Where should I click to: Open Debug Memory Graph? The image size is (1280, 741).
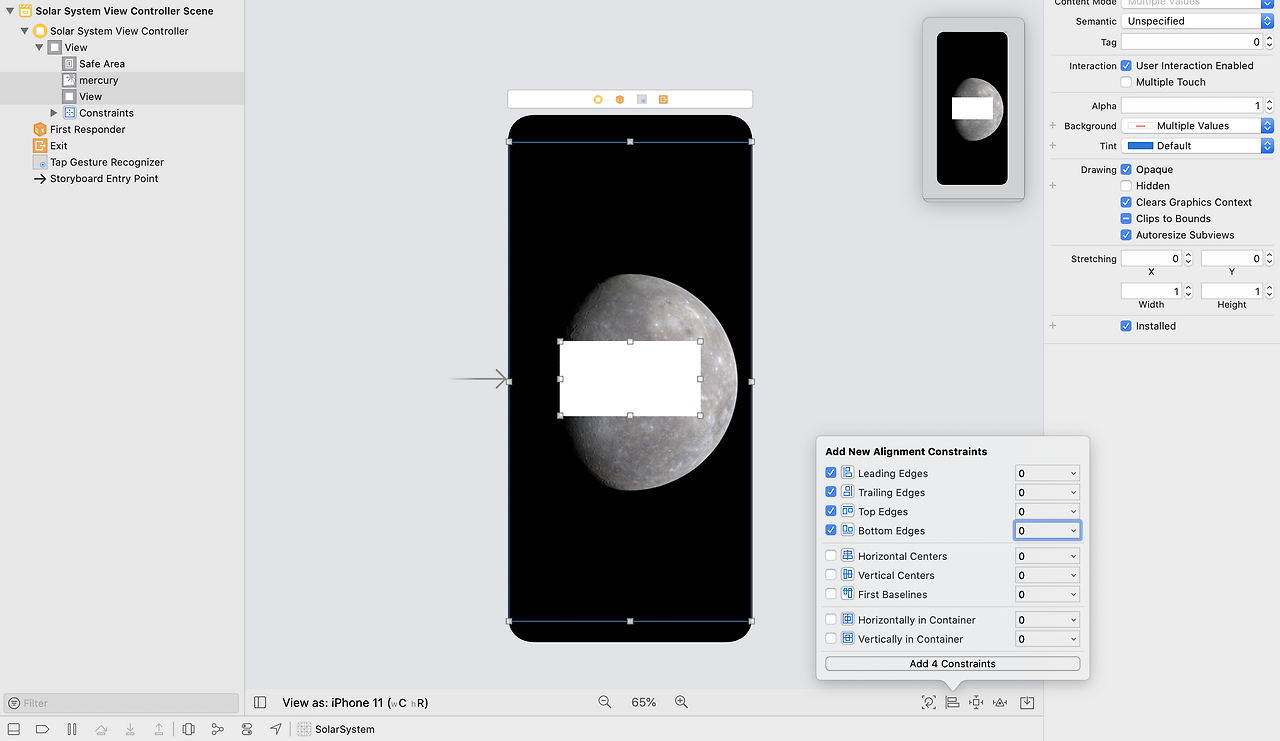217,729
